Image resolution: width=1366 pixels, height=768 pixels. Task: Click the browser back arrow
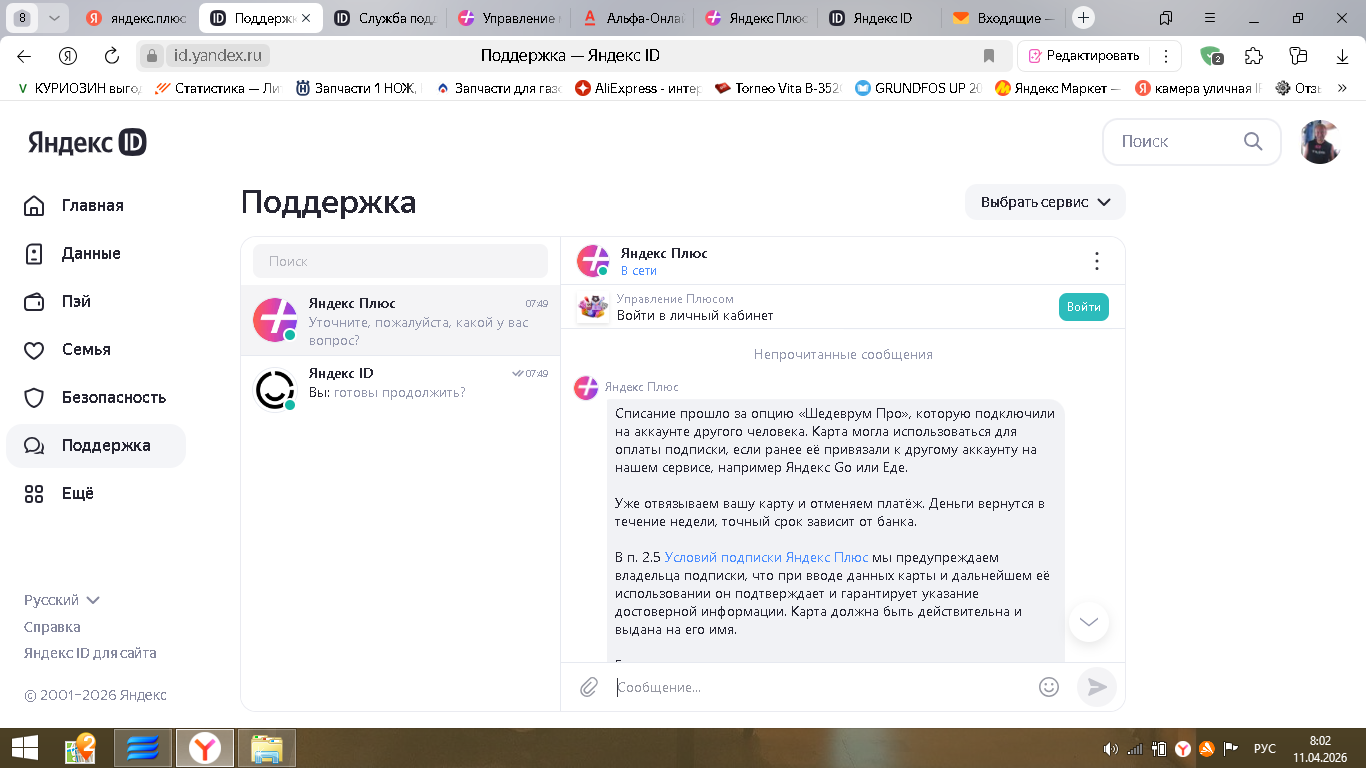click(24, 56)
